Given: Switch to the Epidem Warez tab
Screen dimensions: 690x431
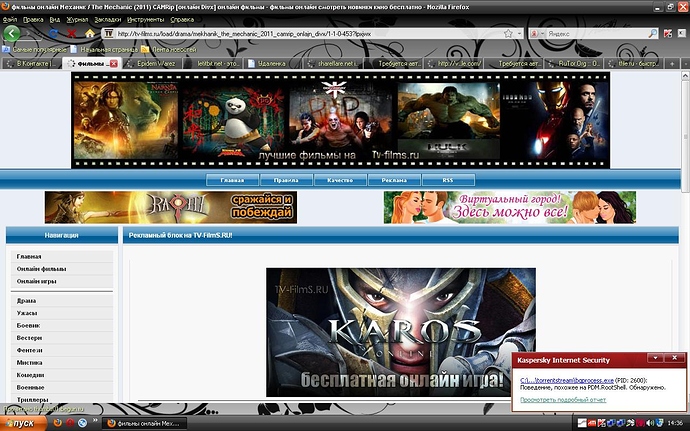Looking at the screenshot, I should tap(151, 64).
